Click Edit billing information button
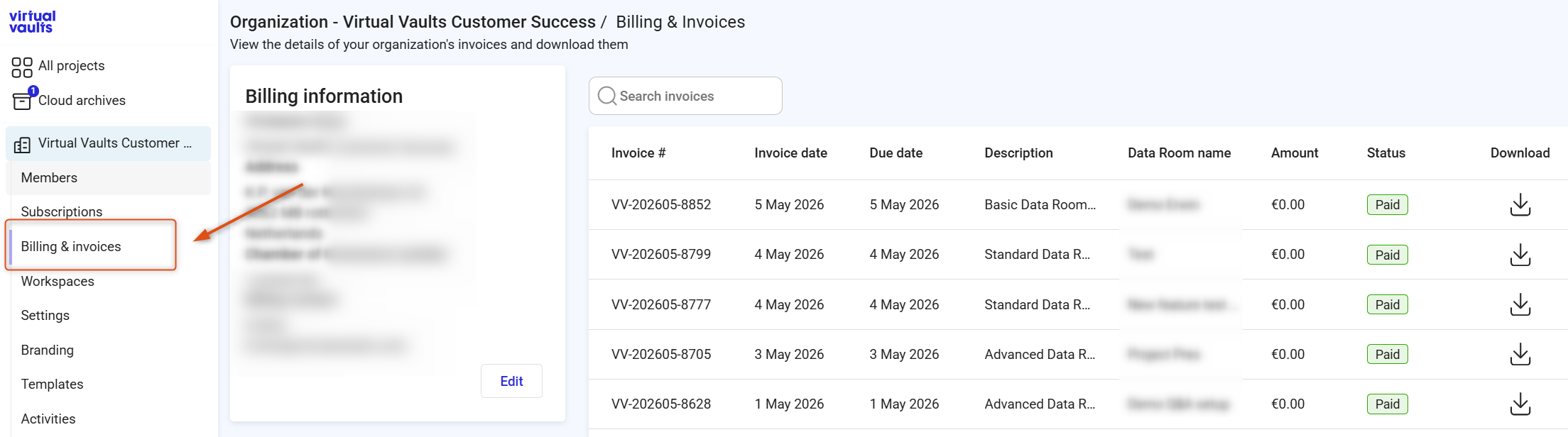1568x437 pixels. 511,381
